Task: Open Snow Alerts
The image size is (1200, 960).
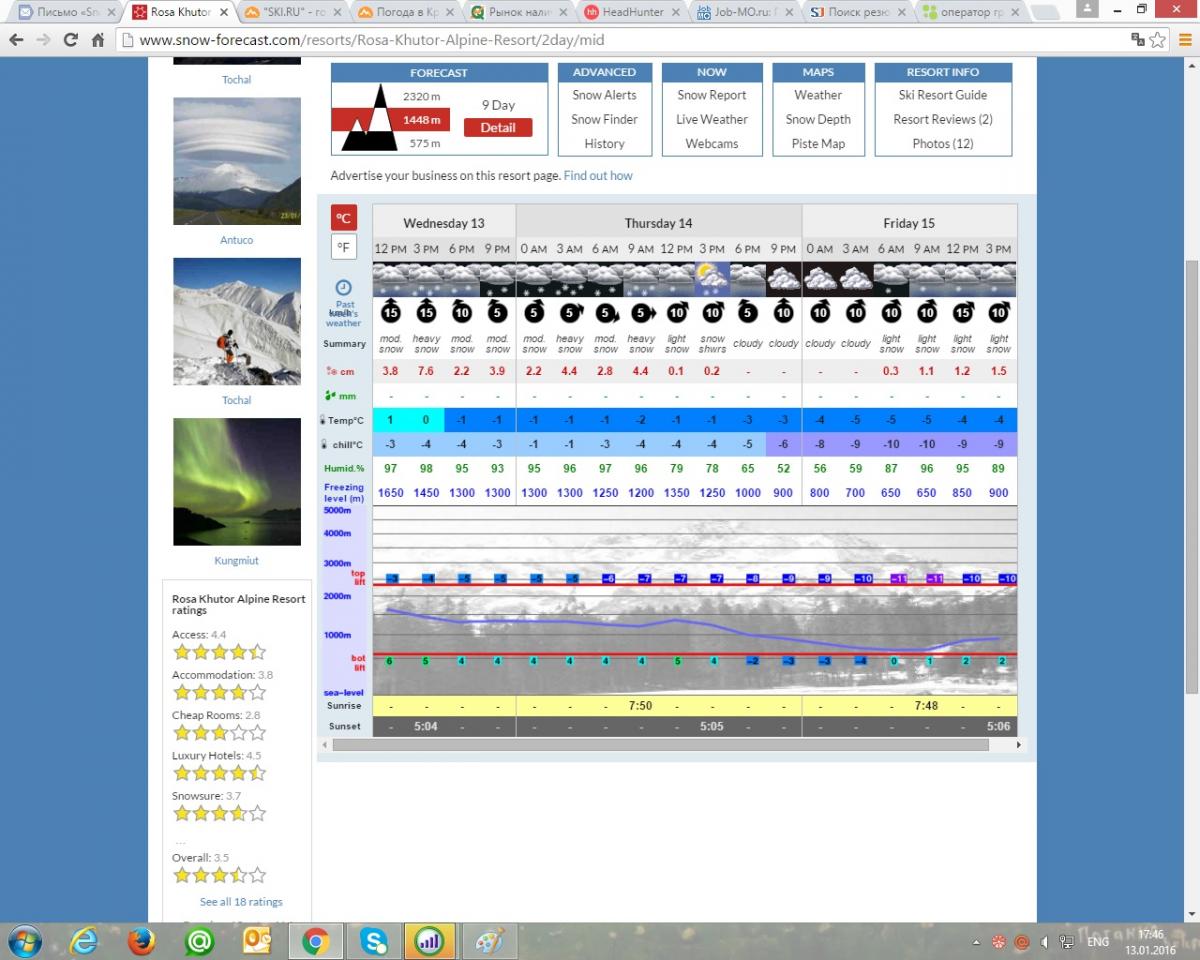Action: pyautogui.click(x=604, y=95)
